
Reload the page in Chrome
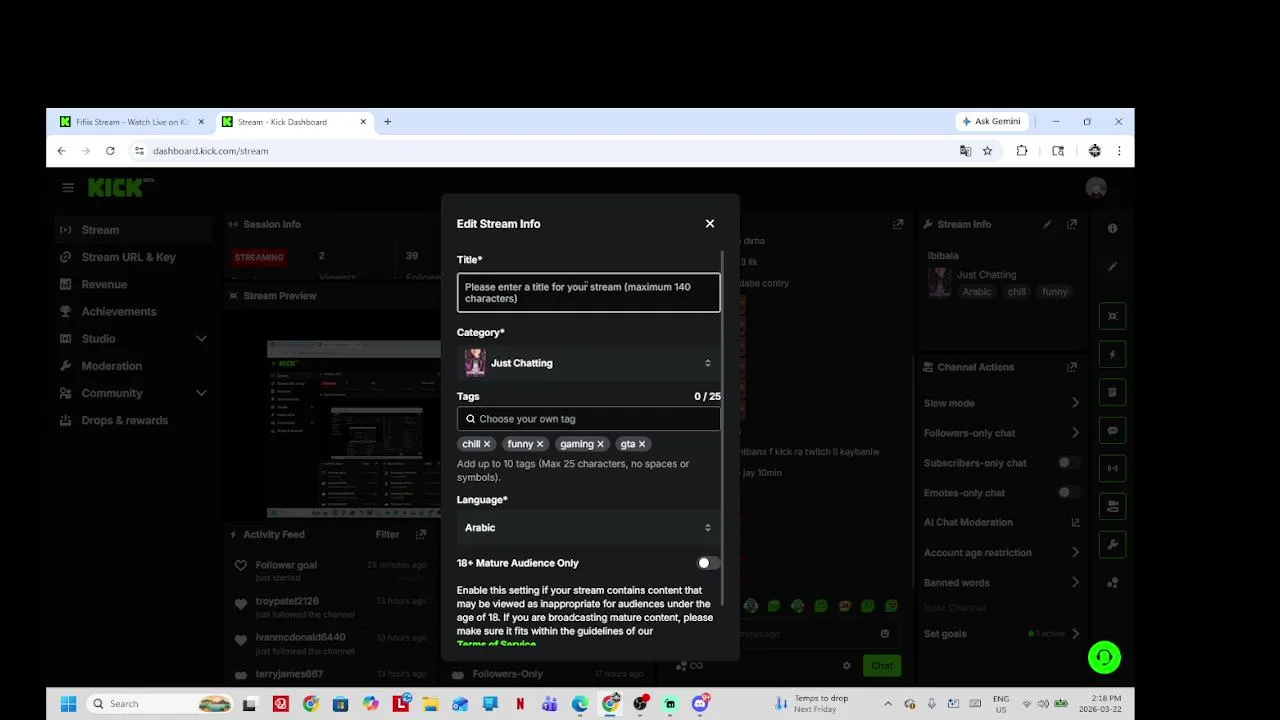pos(110,151)
